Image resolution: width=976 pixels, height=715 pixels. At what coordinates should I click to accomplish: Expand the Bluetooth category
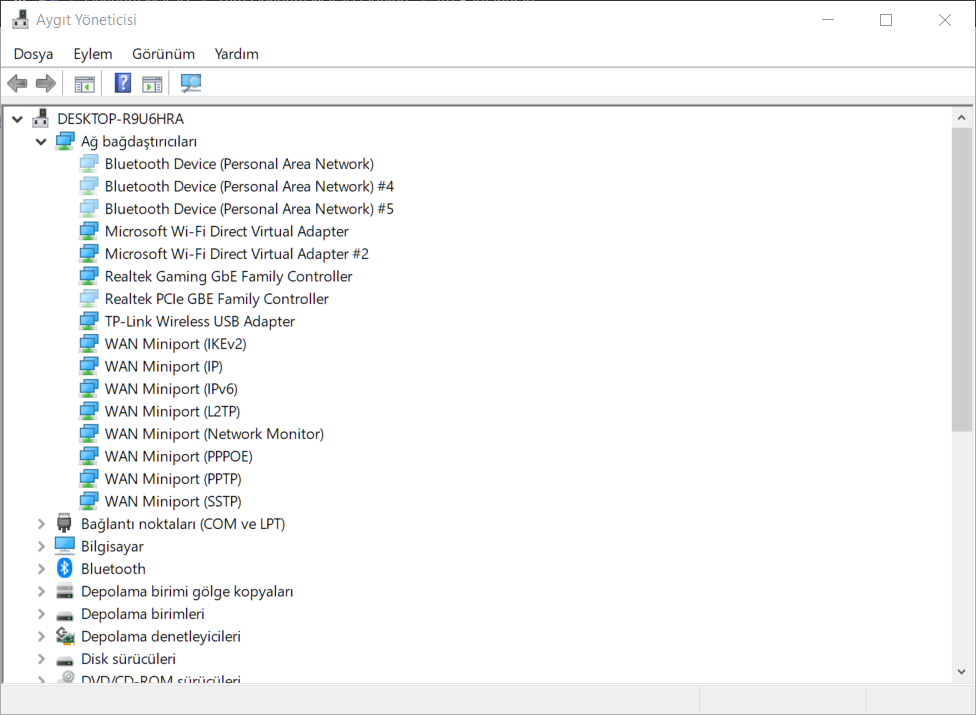coord(41,569)
